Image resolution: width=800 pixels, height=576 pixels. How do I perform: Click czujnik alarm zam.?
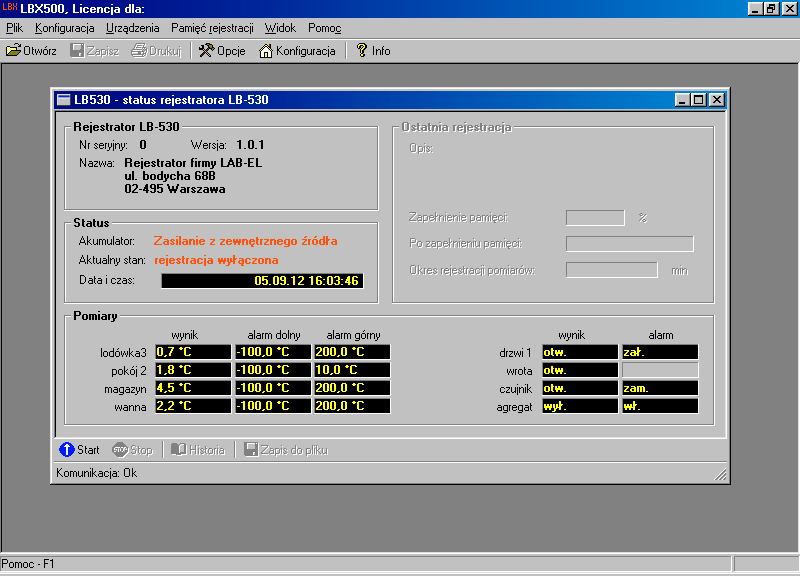(x=660, y=388)
